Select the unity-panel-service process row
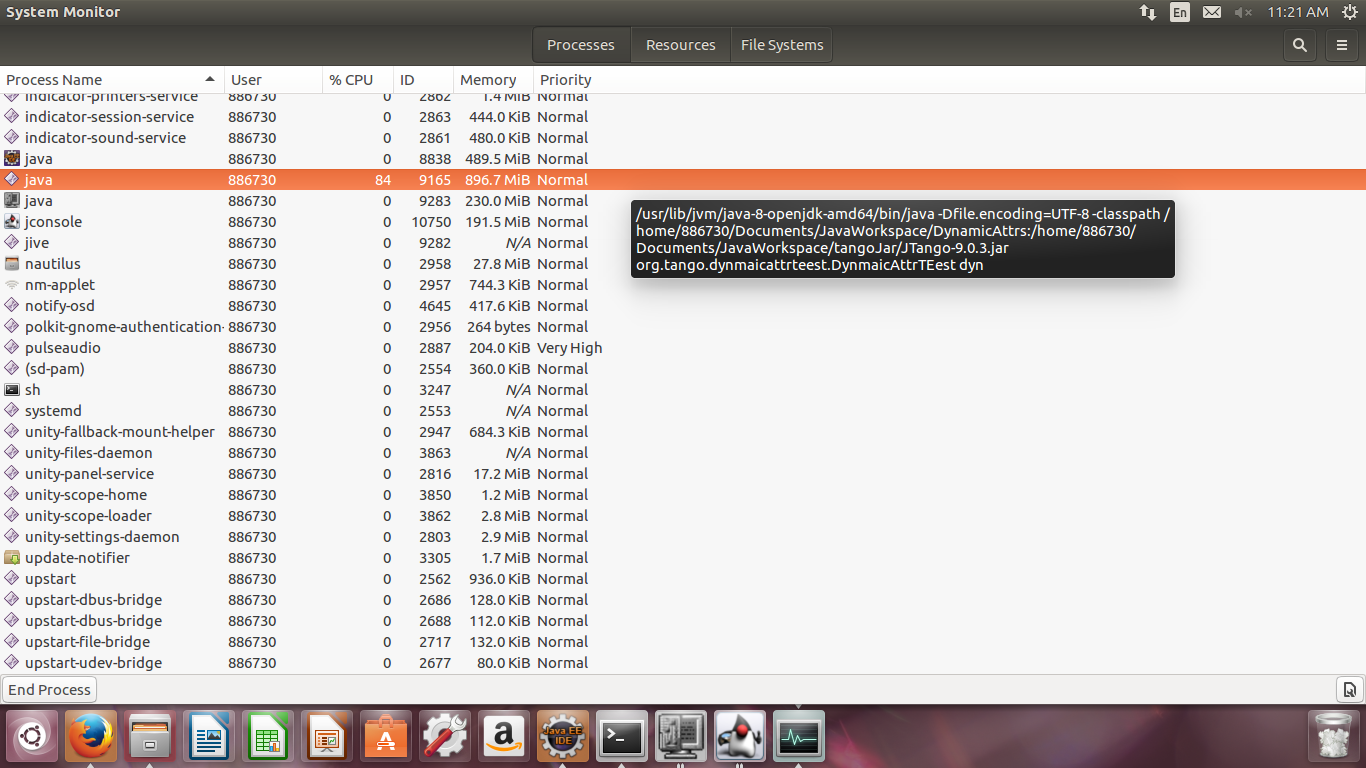Image resolution: width=1366 pixels, height=768 pixels. coord(683,474)
